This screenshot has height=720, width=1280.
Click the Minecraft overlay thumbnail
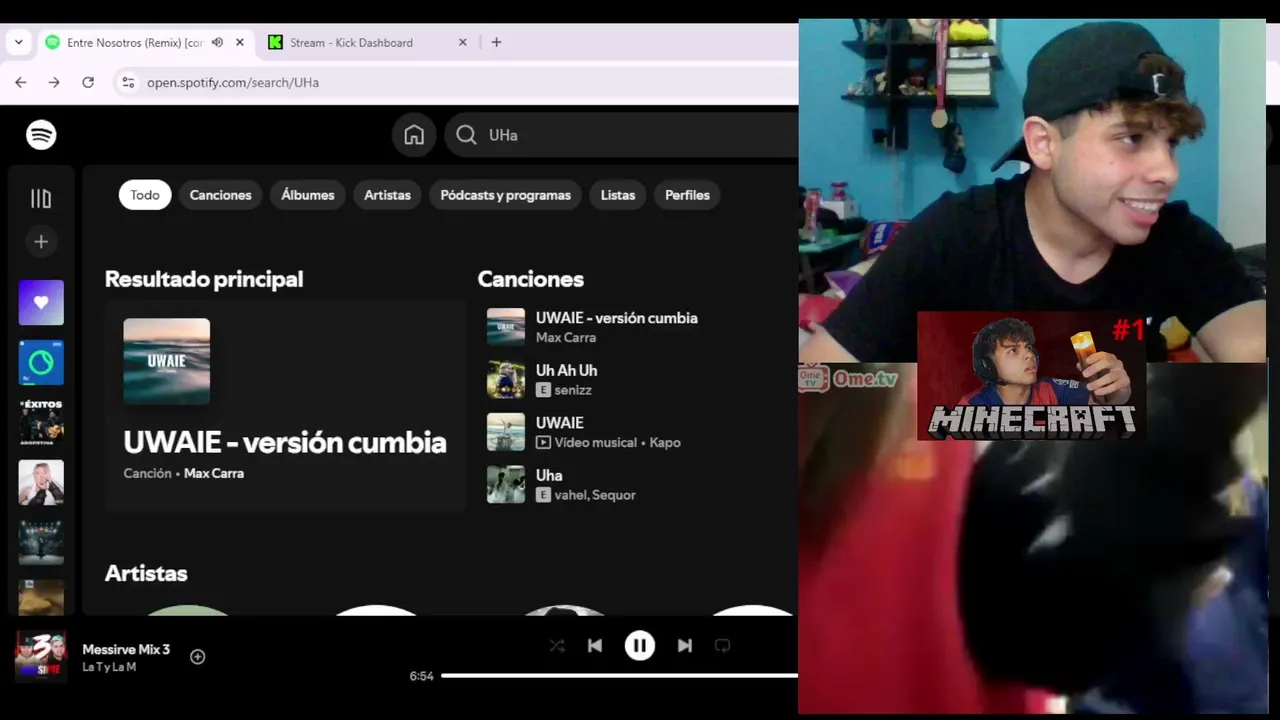(1031, 376)
